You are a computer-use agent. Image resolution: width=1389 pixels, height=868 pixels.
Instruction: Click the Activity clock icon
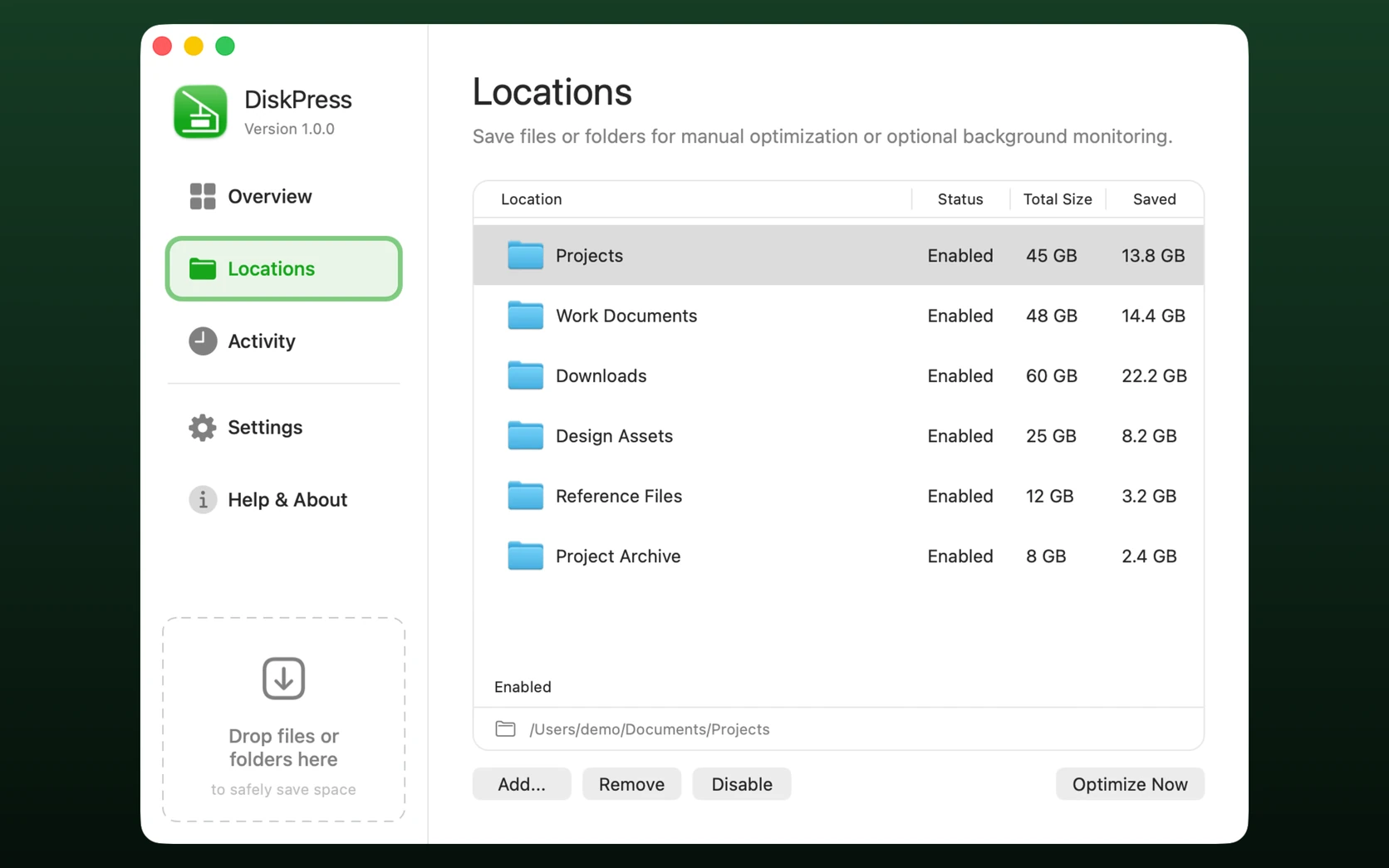tap(202, 341)
